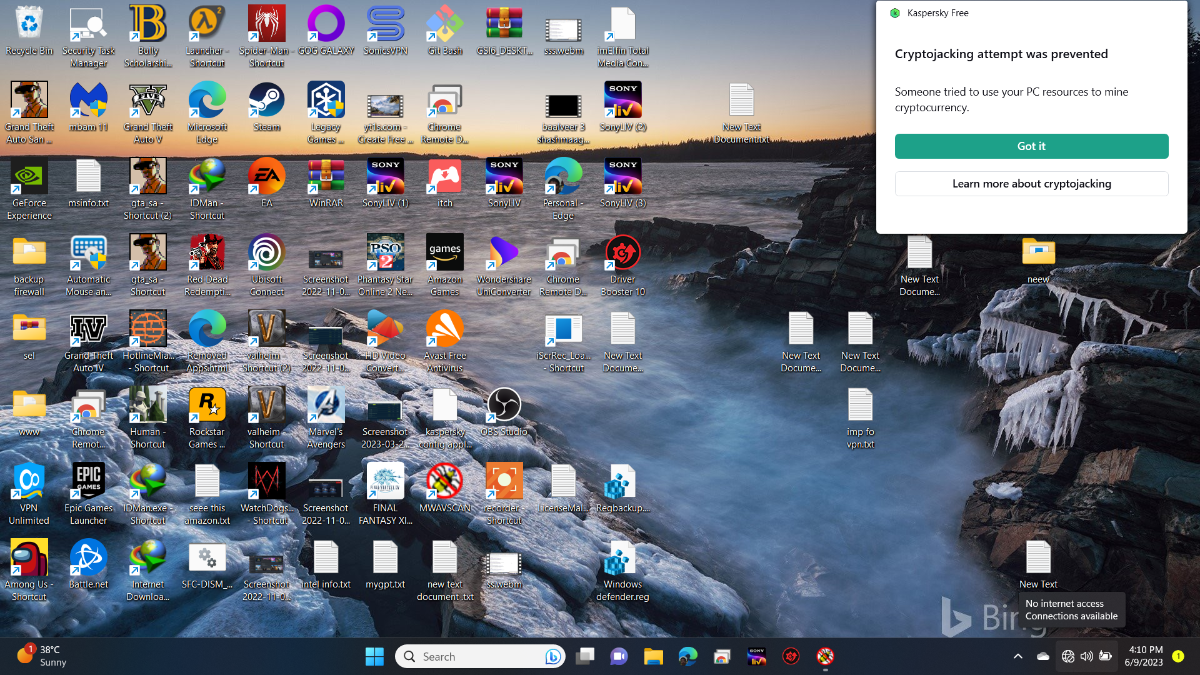1200x675 pixels.
Task: Open Learn more about cryptojacking
Action: 1031,184
